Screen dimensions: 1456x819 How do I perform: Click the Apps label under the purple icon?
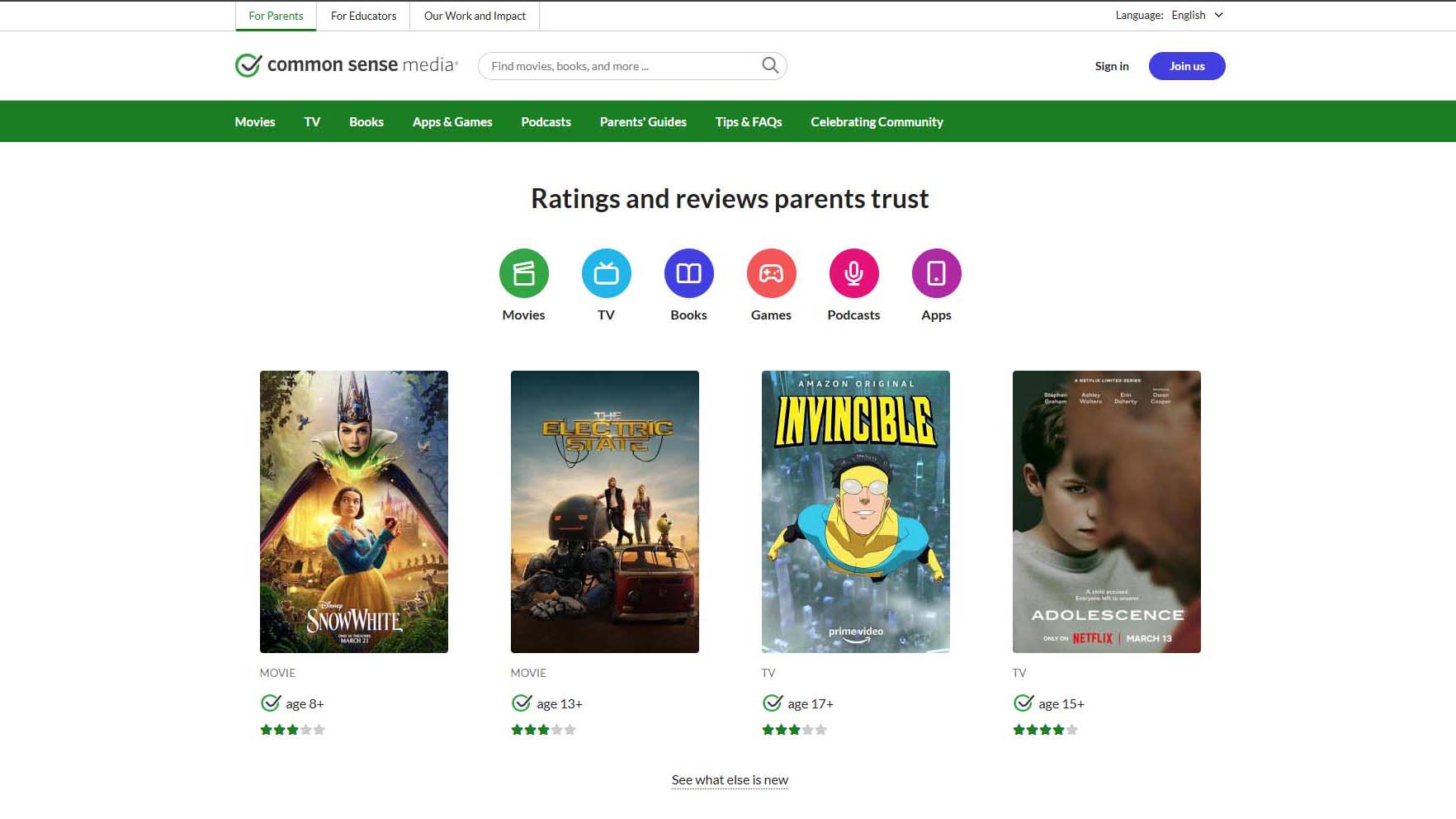pos(936,315)
